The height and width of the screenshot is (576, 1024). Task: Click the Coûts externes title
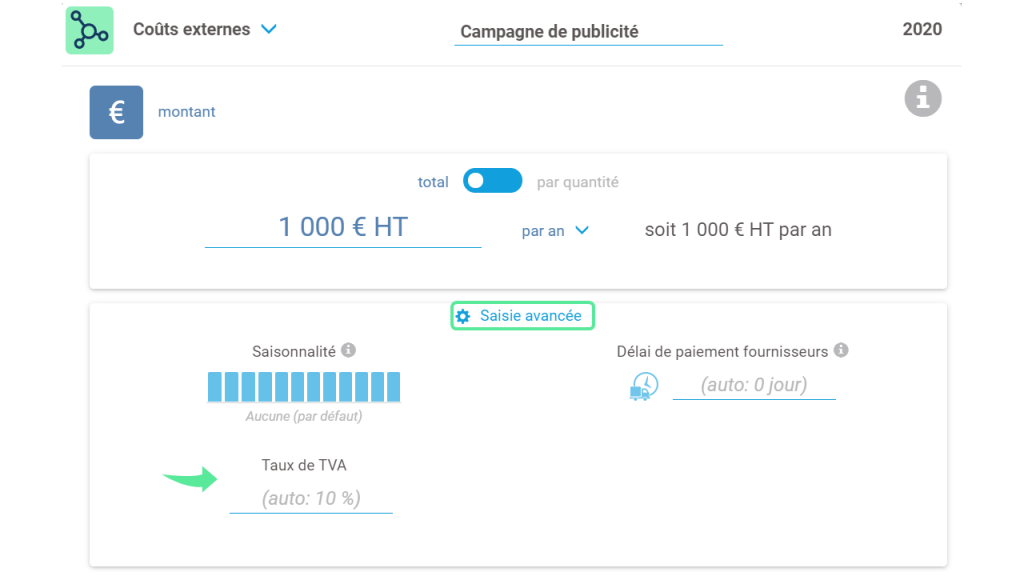(191, 29)
